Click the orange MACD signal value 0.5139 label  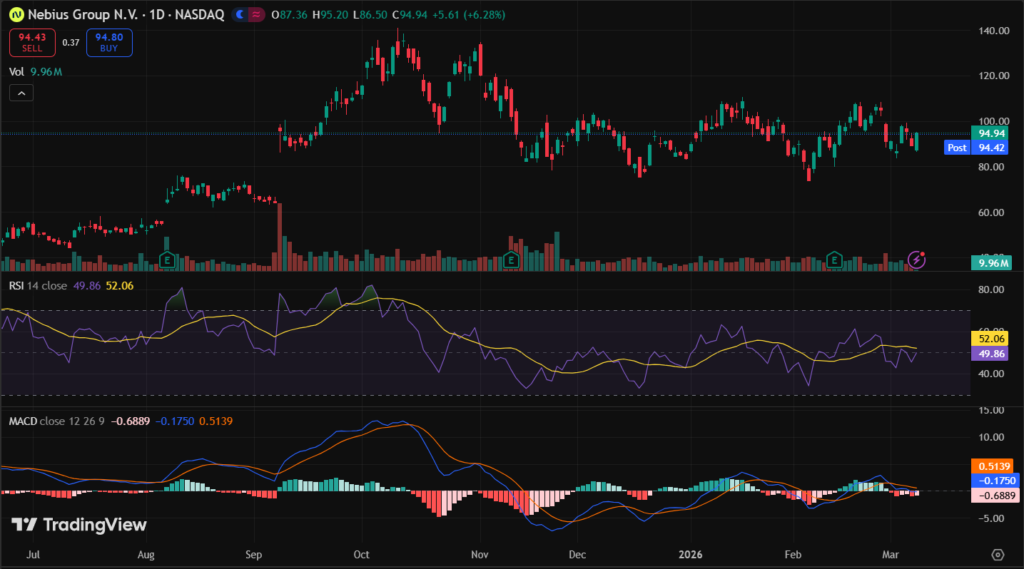pos(990,466)
